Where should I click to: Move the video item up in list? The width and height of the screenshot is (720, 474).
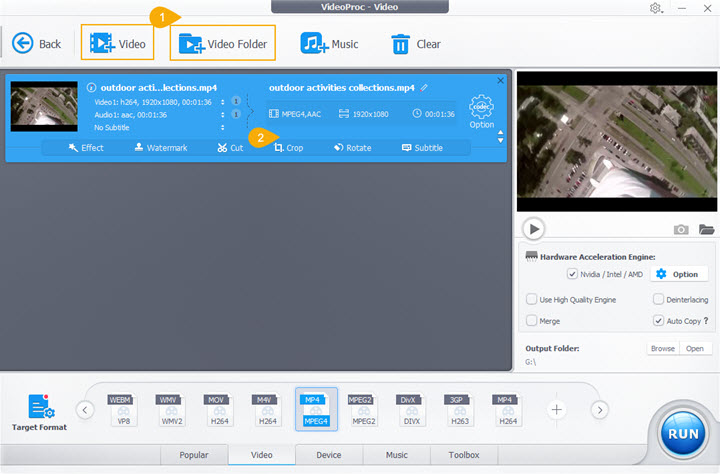[x=501, y=133]
